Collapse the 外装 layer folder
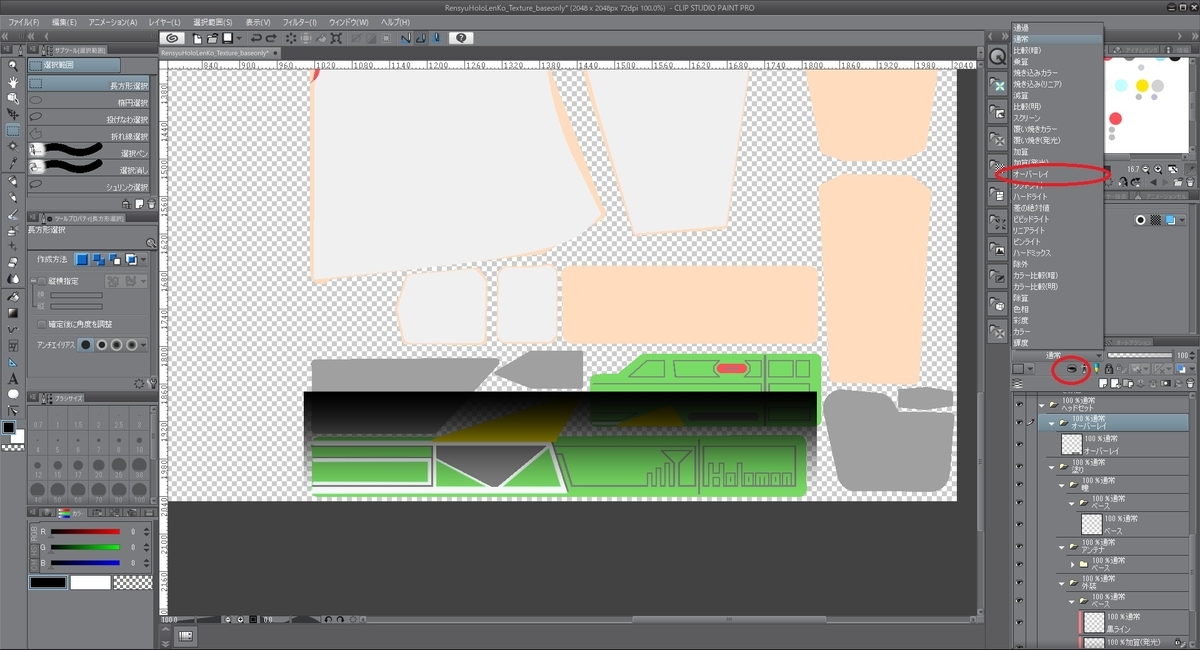The image size is (1200, 650). [1060, 582]
